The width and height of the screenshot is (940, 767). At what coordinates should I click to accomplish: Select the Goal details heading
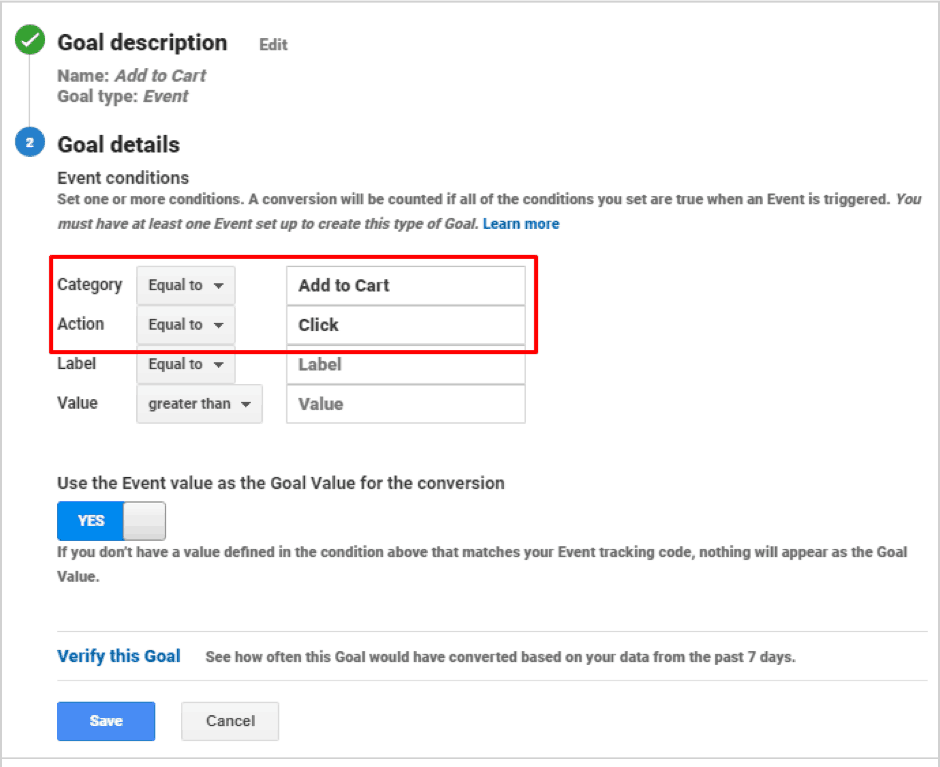point(118,145)
